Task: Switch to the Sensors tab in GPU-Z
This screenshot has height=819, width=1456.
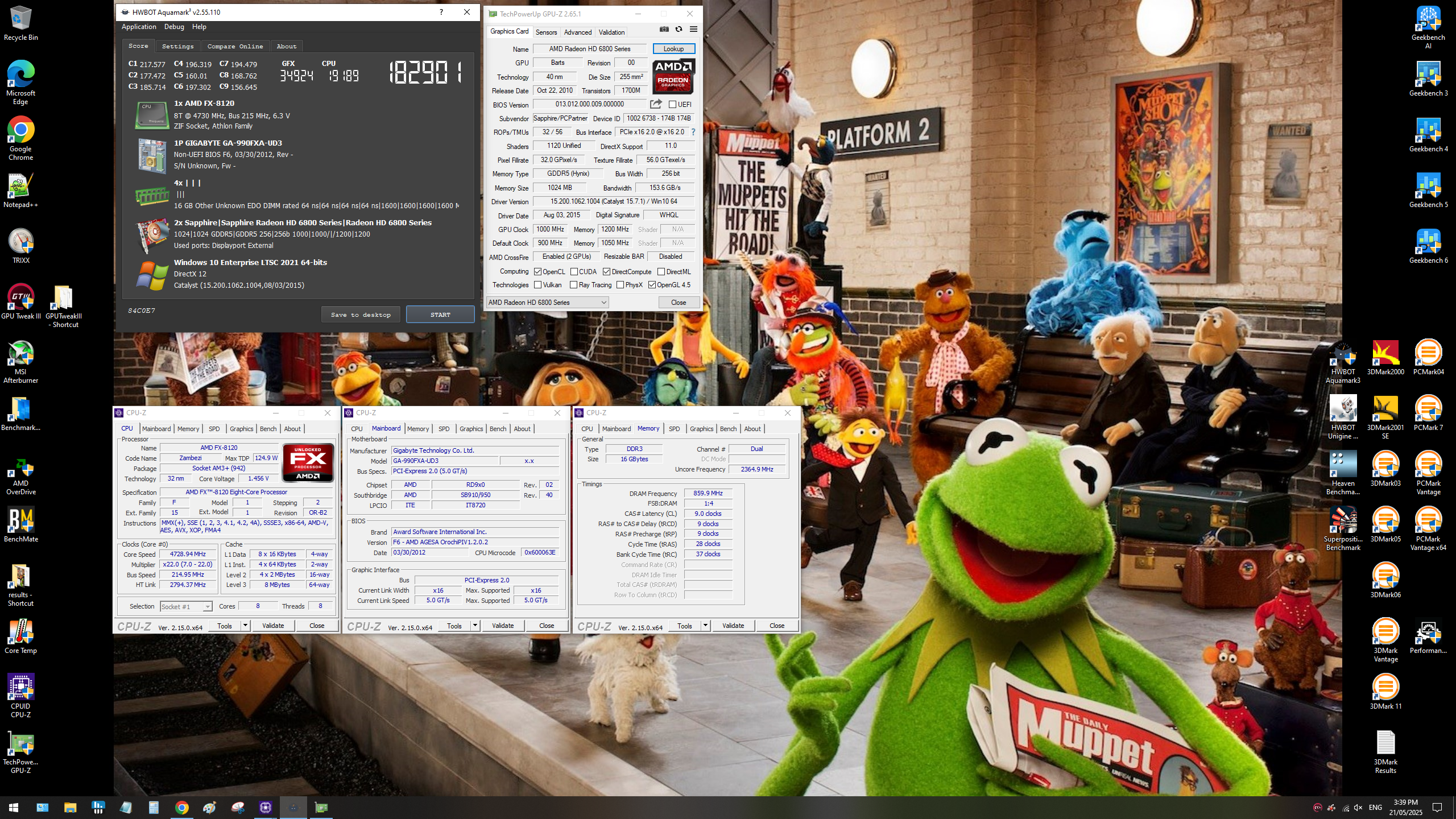Action: (x=546, y=32)
